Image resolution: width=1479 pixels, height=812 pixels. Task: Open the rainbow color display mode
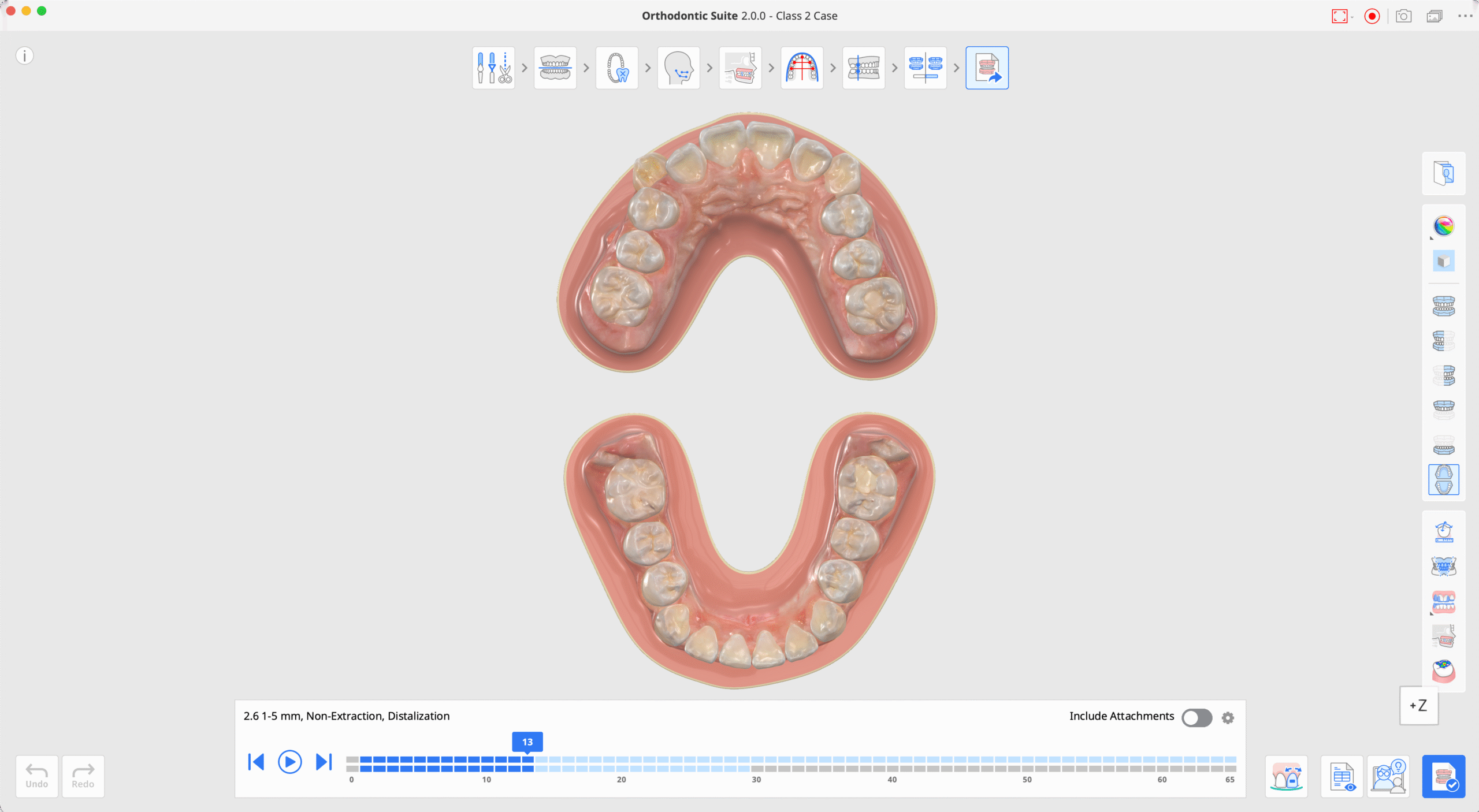(x=1444, y=226)
